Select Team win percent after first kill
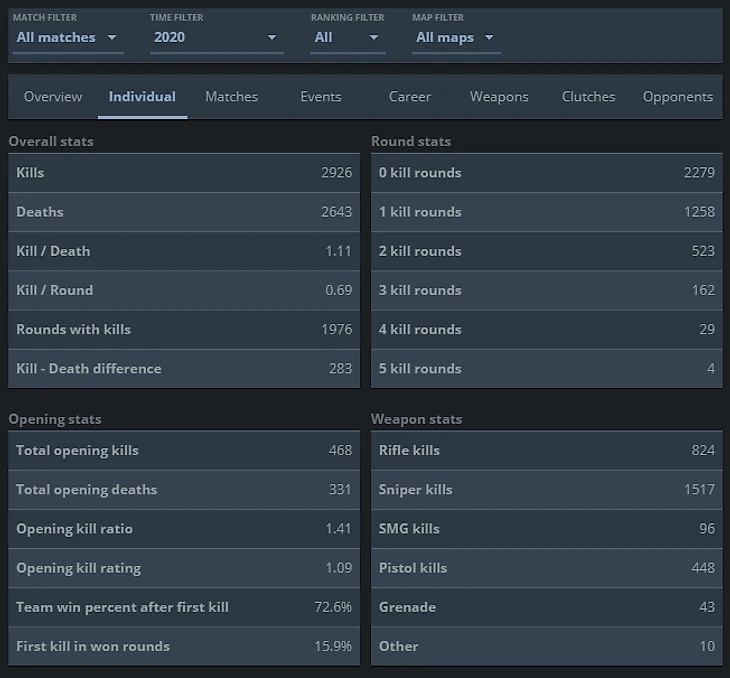 click(183, 607)
